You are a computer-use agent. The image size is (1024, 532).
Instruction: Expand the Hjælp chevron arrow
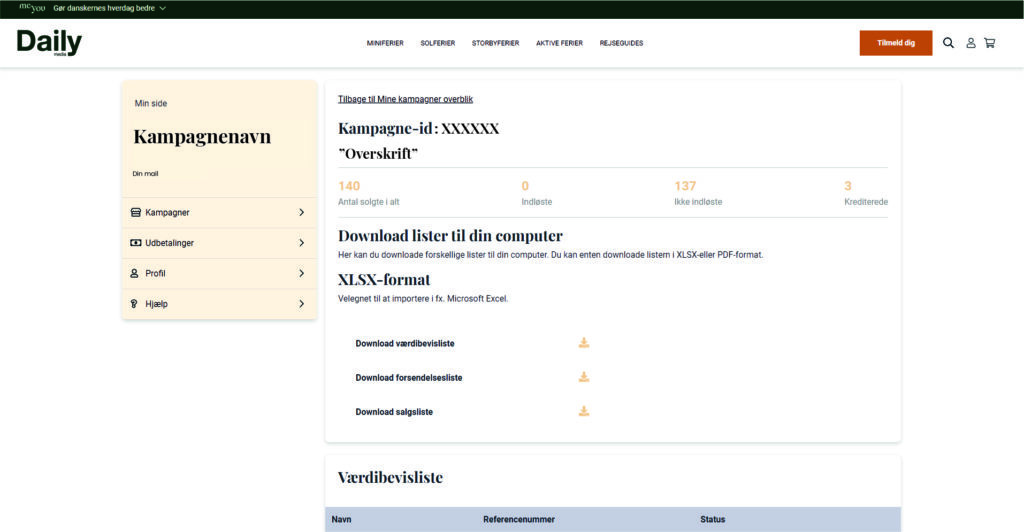[301, 304]
